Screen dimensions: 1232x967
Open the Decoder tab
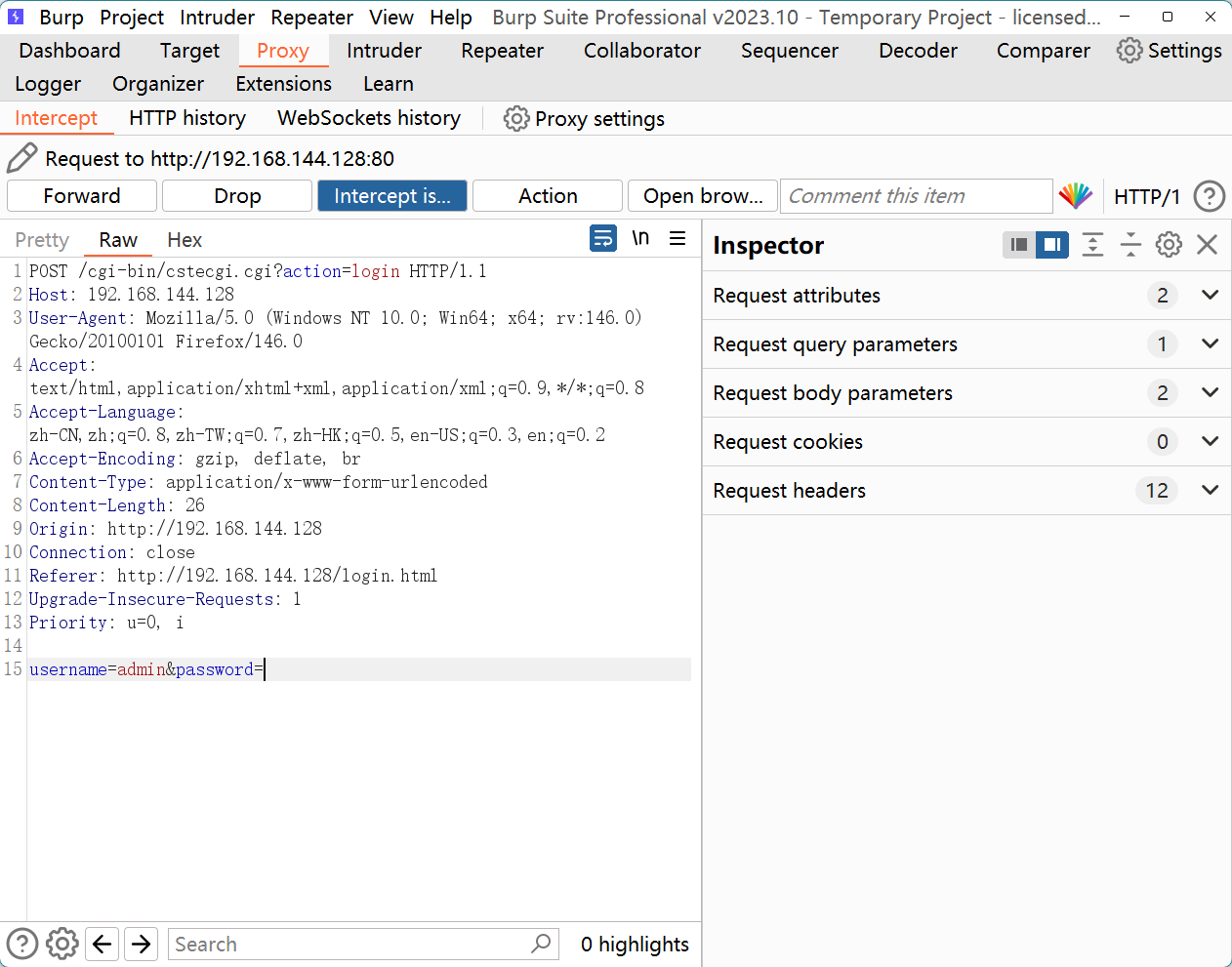coord(918,51)
